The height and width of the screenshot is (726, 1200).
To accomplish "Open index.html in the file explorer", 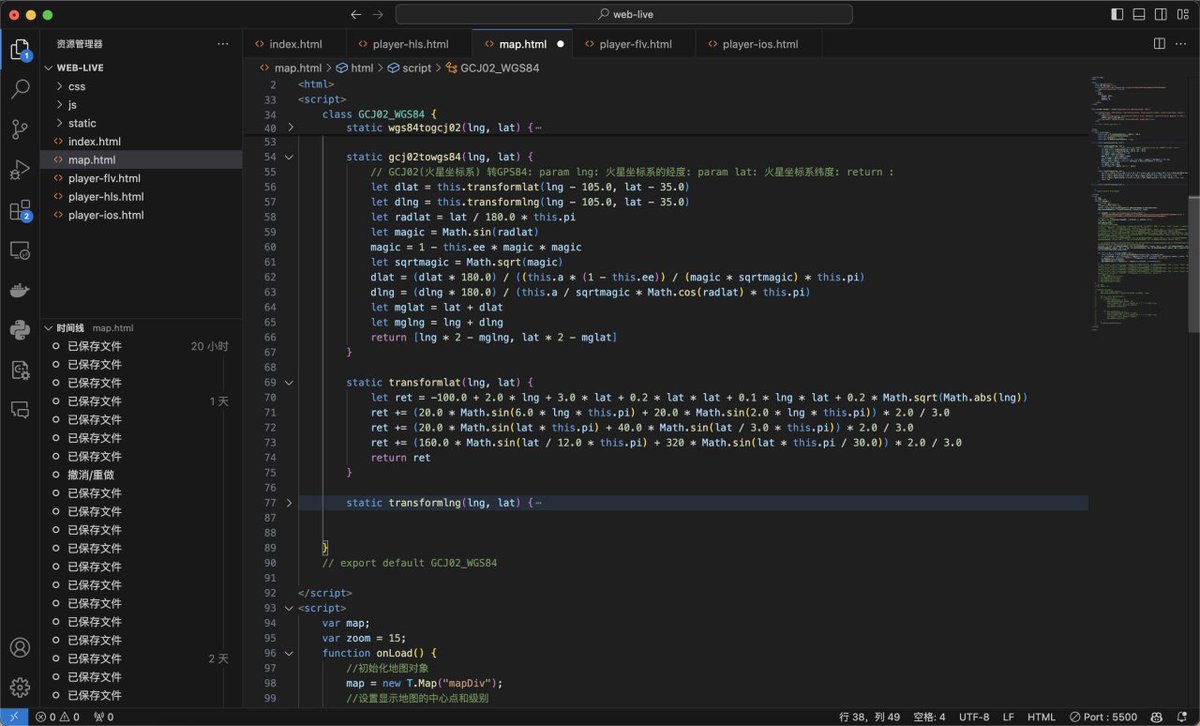I will point(141,141).
